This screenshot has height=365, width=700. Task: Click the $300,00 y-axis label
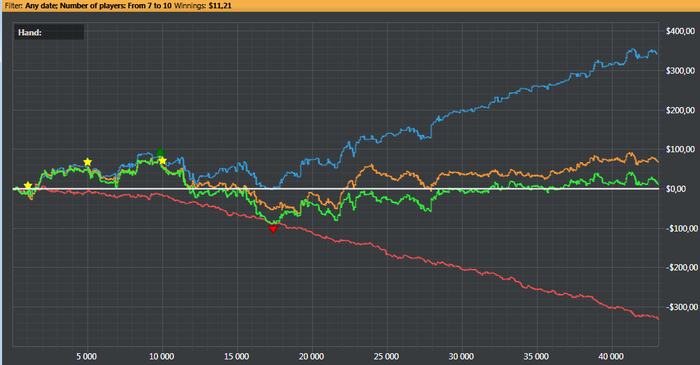click(680, 71)
